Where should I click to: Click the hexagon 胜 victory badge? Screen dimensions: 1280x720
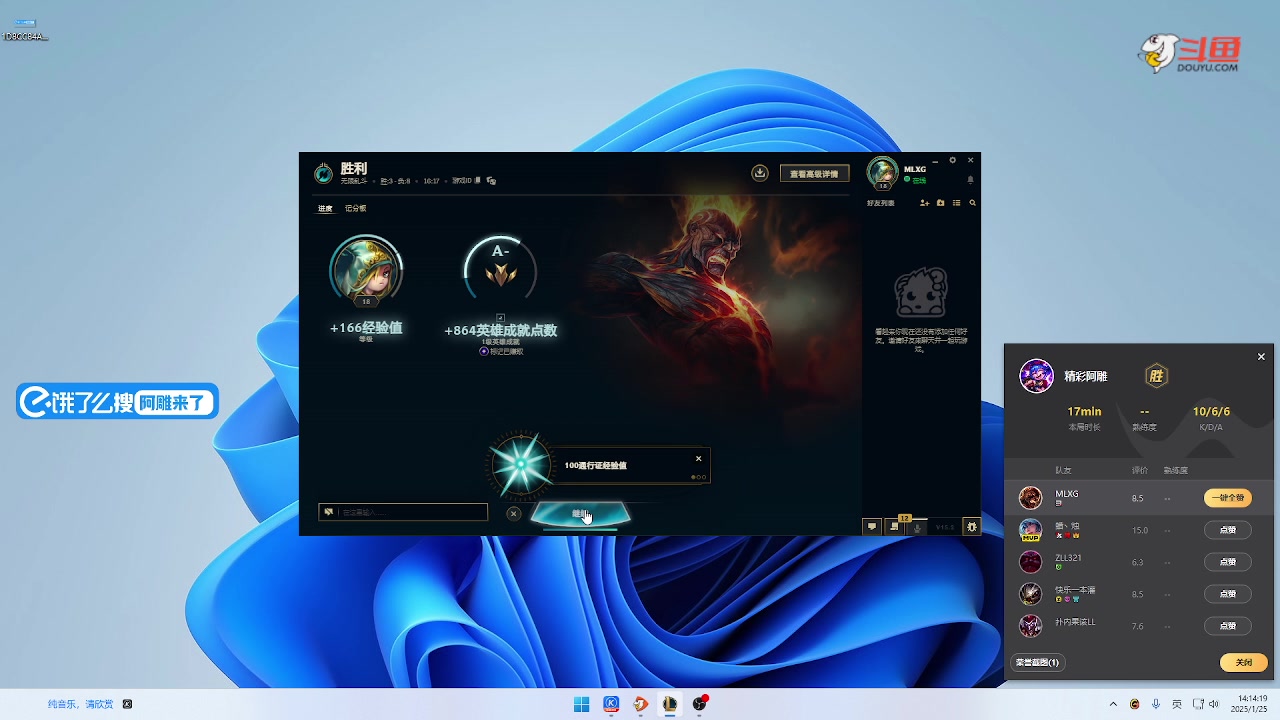[x=1156, y=376]
